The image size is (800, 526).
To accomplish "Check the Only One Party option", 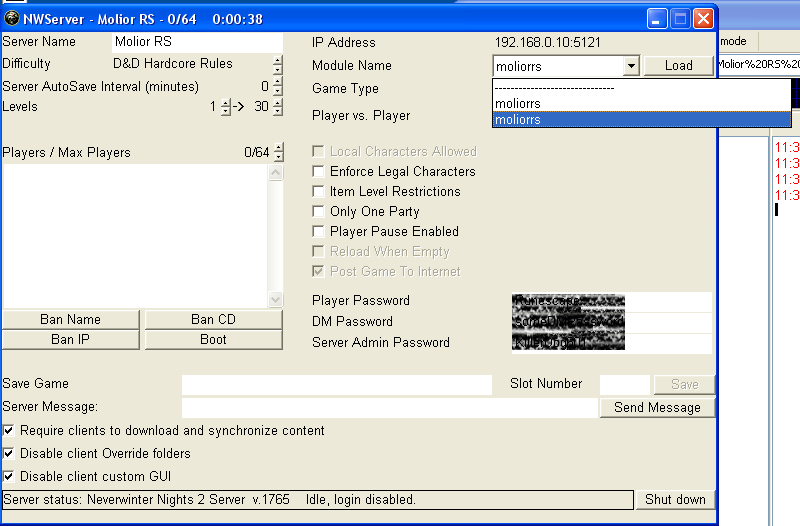I will point(318,211).
